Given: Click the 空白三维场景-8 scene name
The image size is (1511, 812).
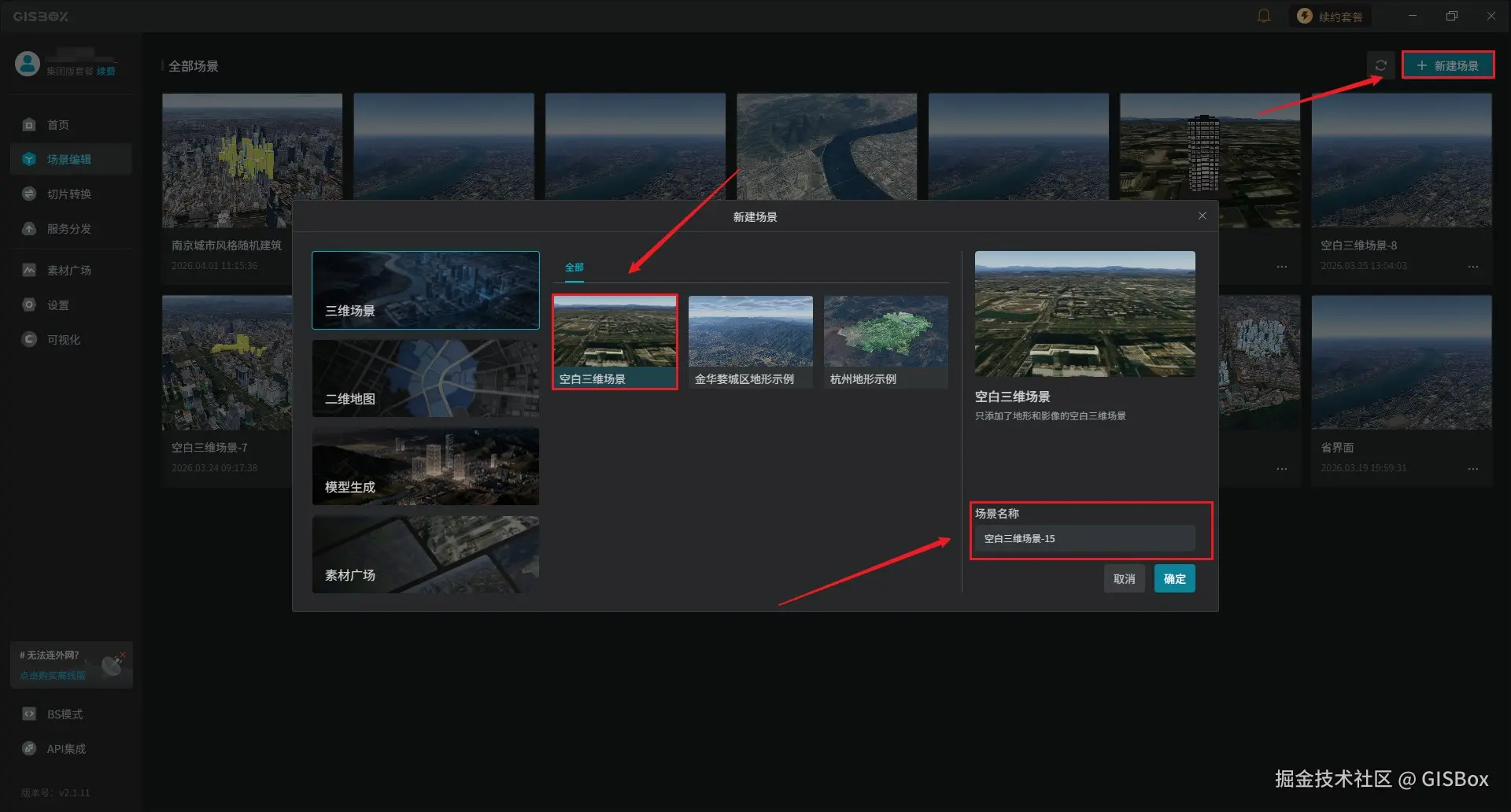Looking at the screenshot, I should 1358,245.
